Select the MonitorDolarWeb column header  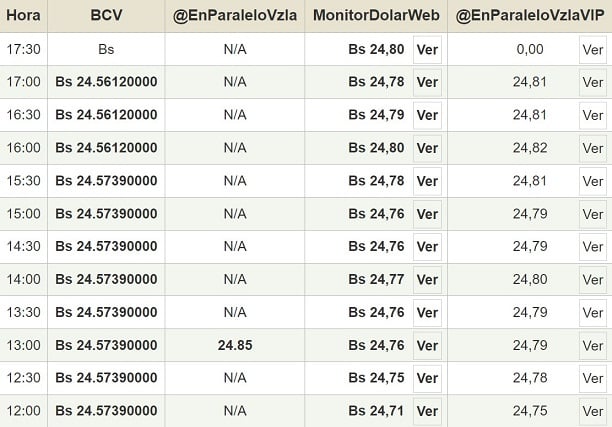(x=376, y=16)
